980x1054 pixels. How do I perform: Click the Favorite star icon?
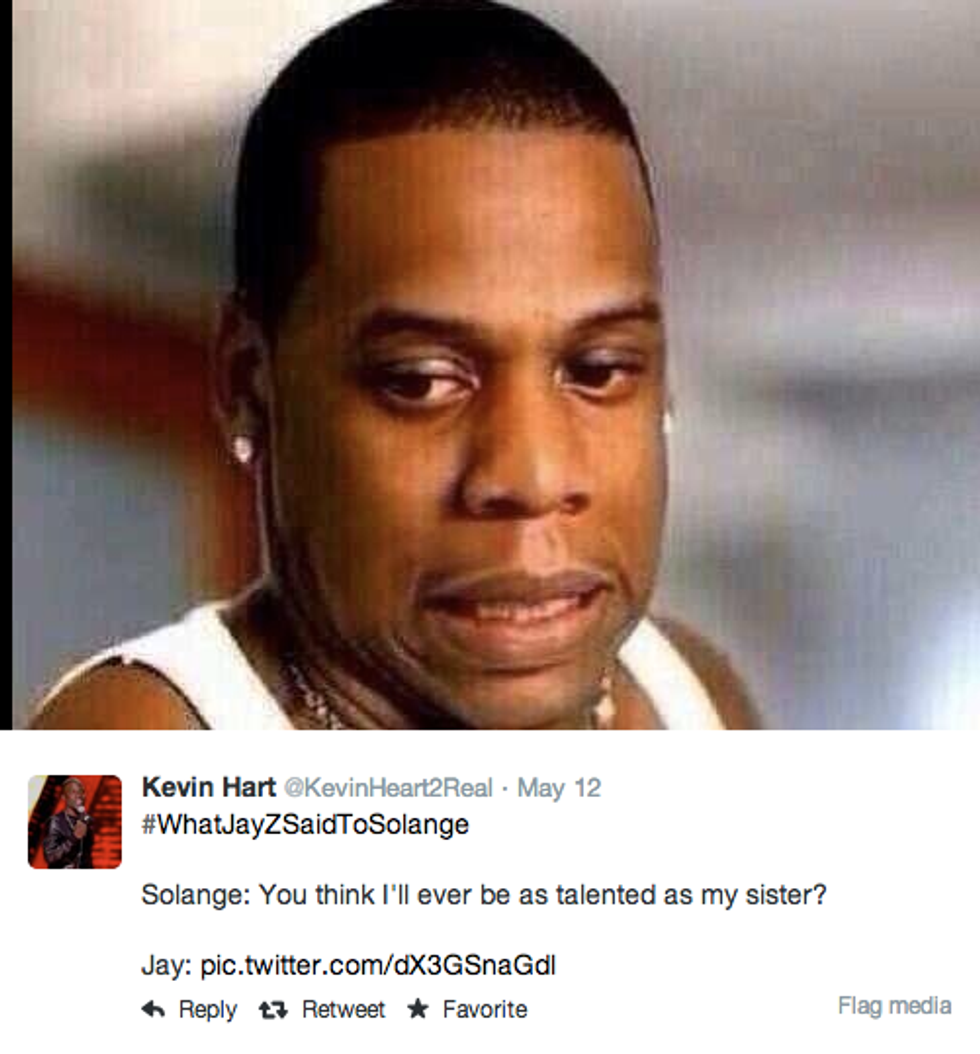(418, 1008)
